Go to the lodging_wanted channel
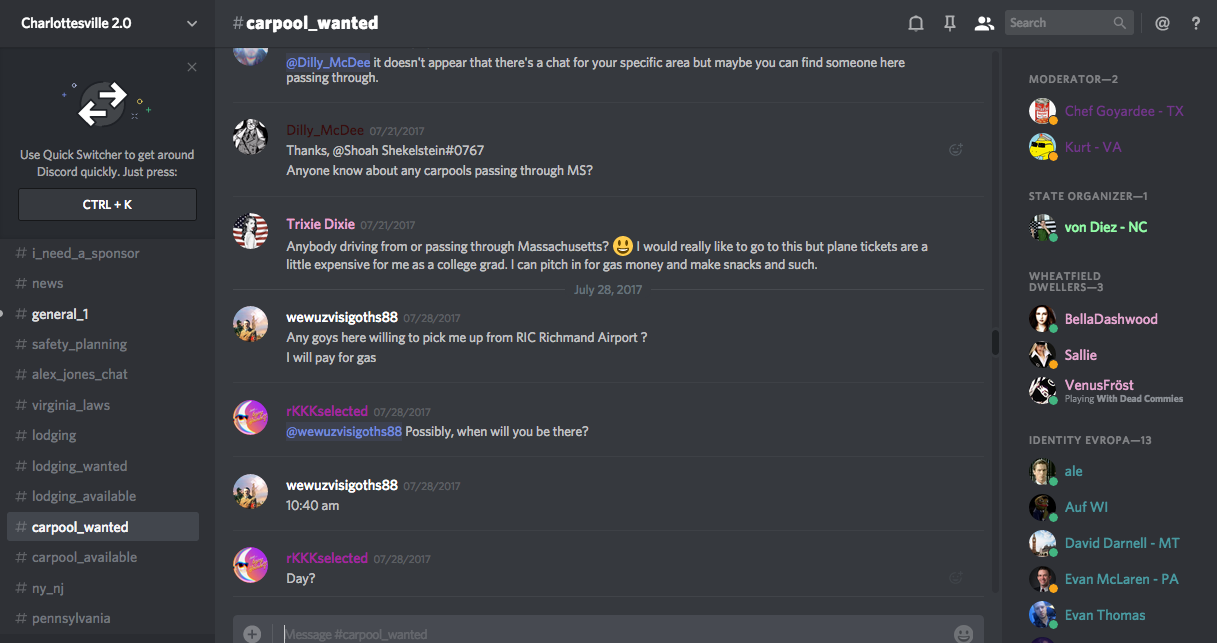1217x643 pixels. 79,466
